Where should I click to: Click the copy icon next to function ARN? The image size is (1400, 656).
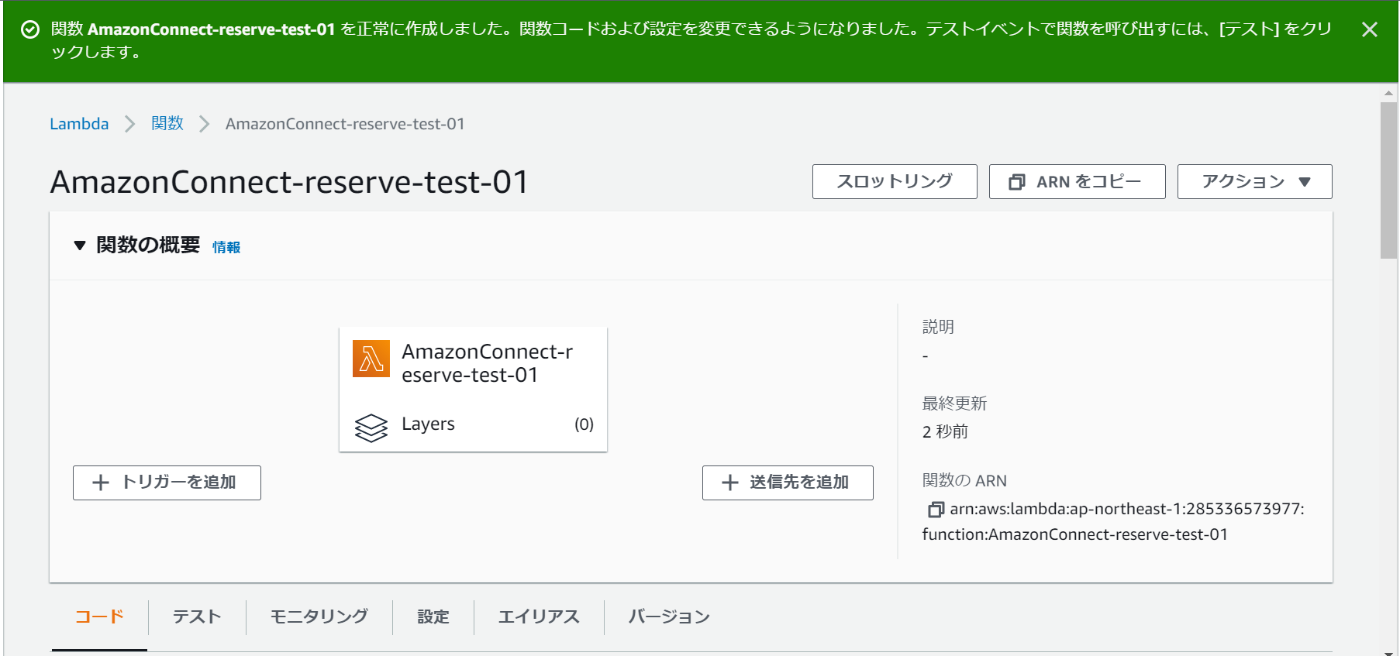point(936,510)
